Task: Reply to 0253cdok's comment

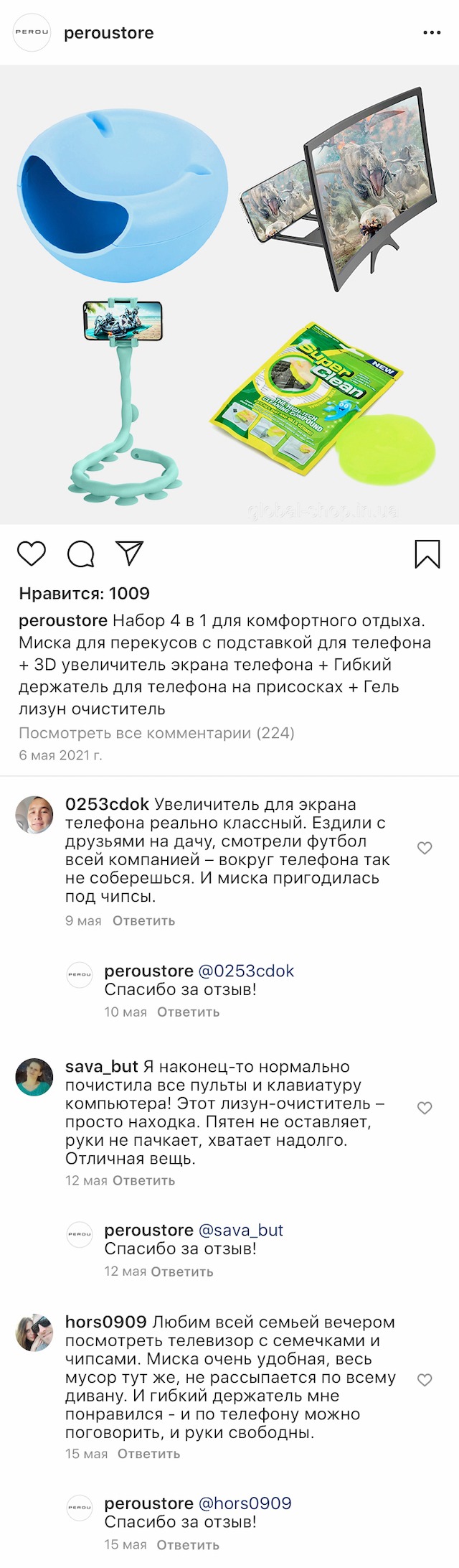Action: [143, 920]
